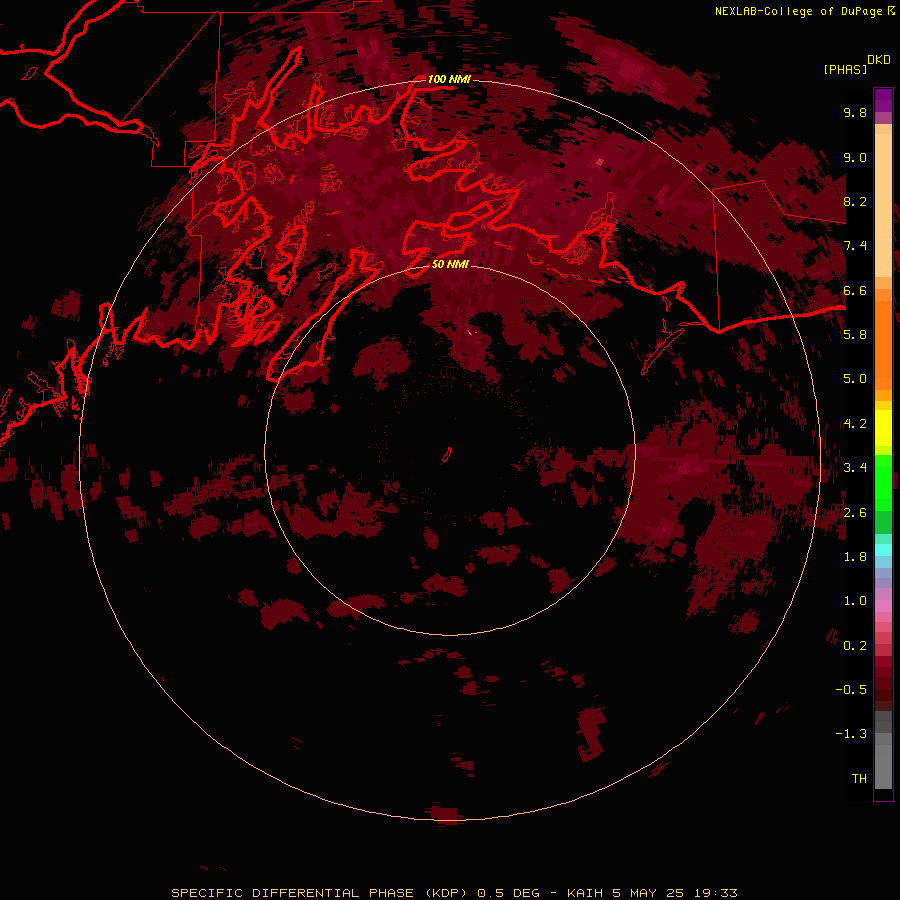The width and height of the screenshot is (900, 900).
Task: Click the 5.8 value on color scale
Action: (855, 335)
